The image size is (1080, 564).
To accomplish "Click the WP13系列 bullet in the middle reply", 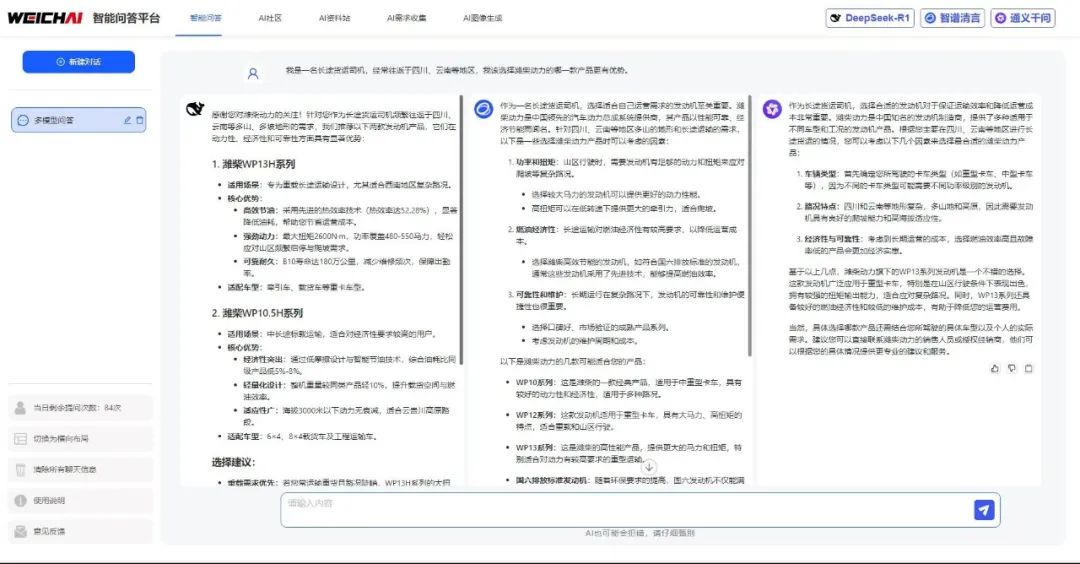I will click(x=628, y=453).
